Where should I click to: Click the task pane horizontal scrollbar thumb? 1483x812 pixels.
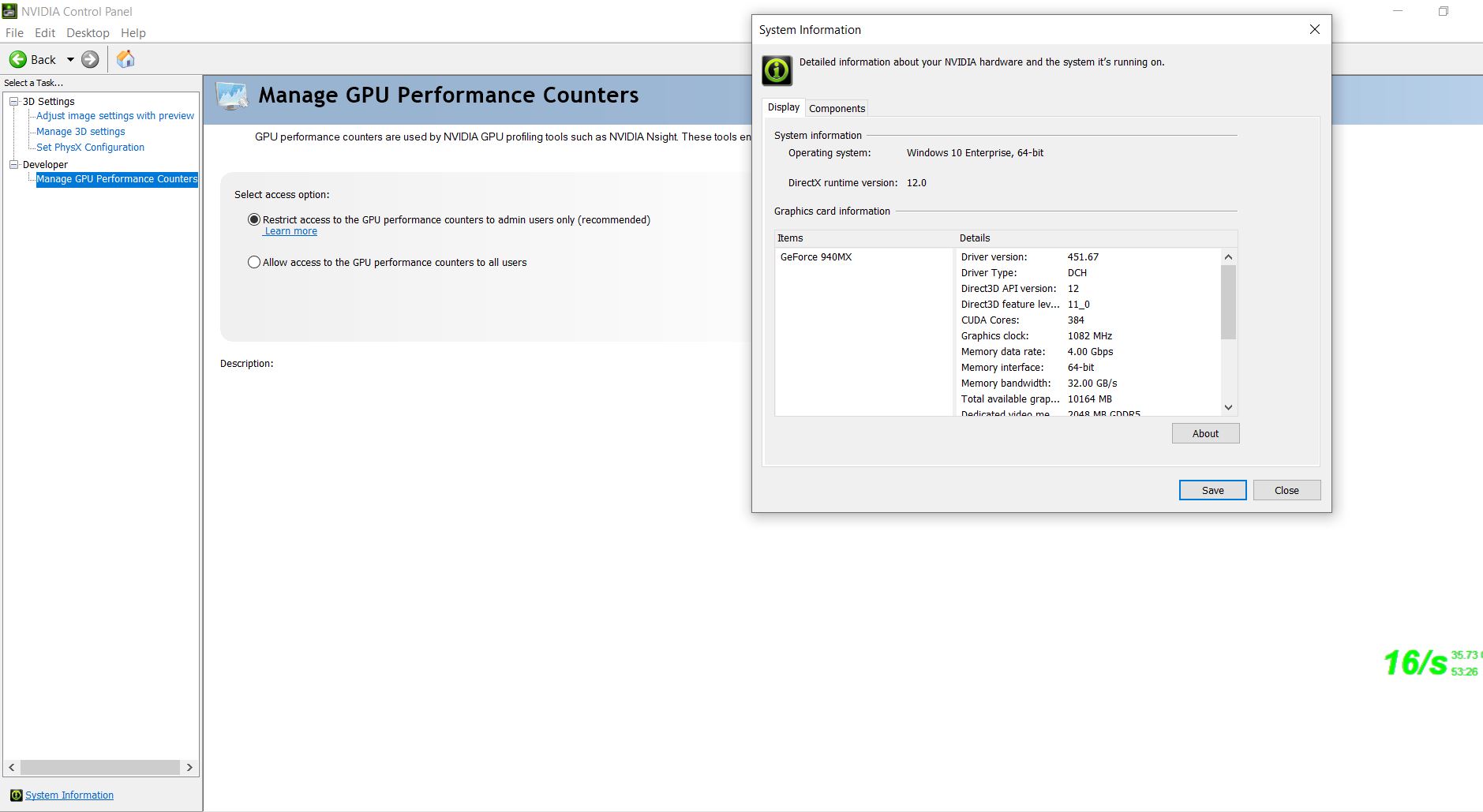100,767
